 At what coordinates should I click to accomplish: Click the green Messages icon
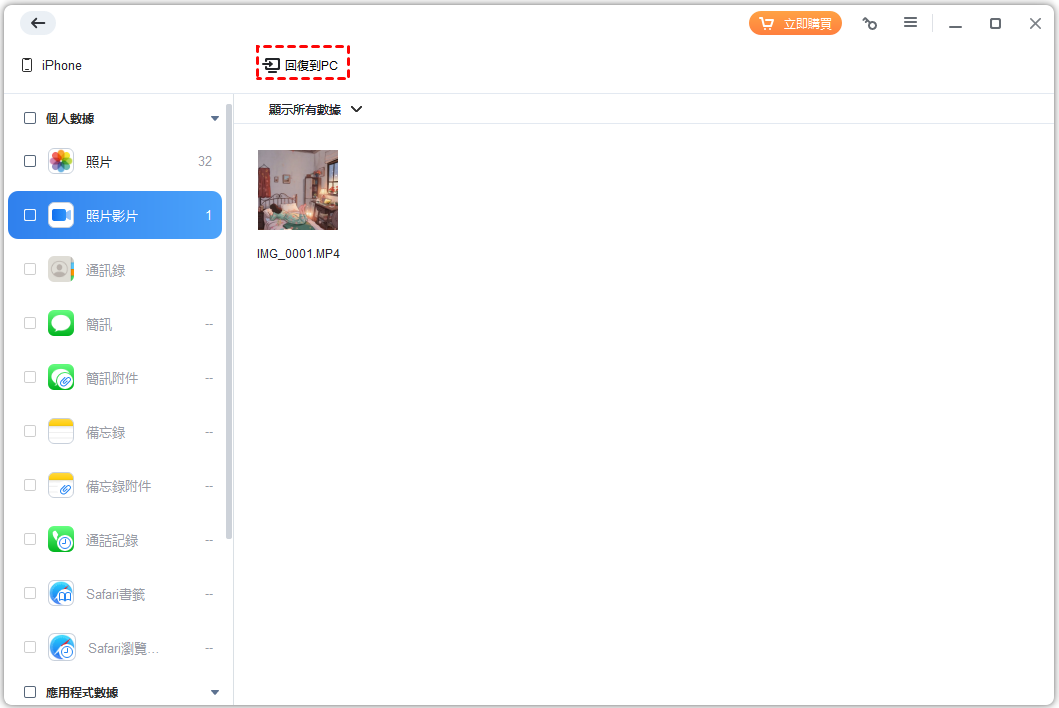click(x=61, y=323)
